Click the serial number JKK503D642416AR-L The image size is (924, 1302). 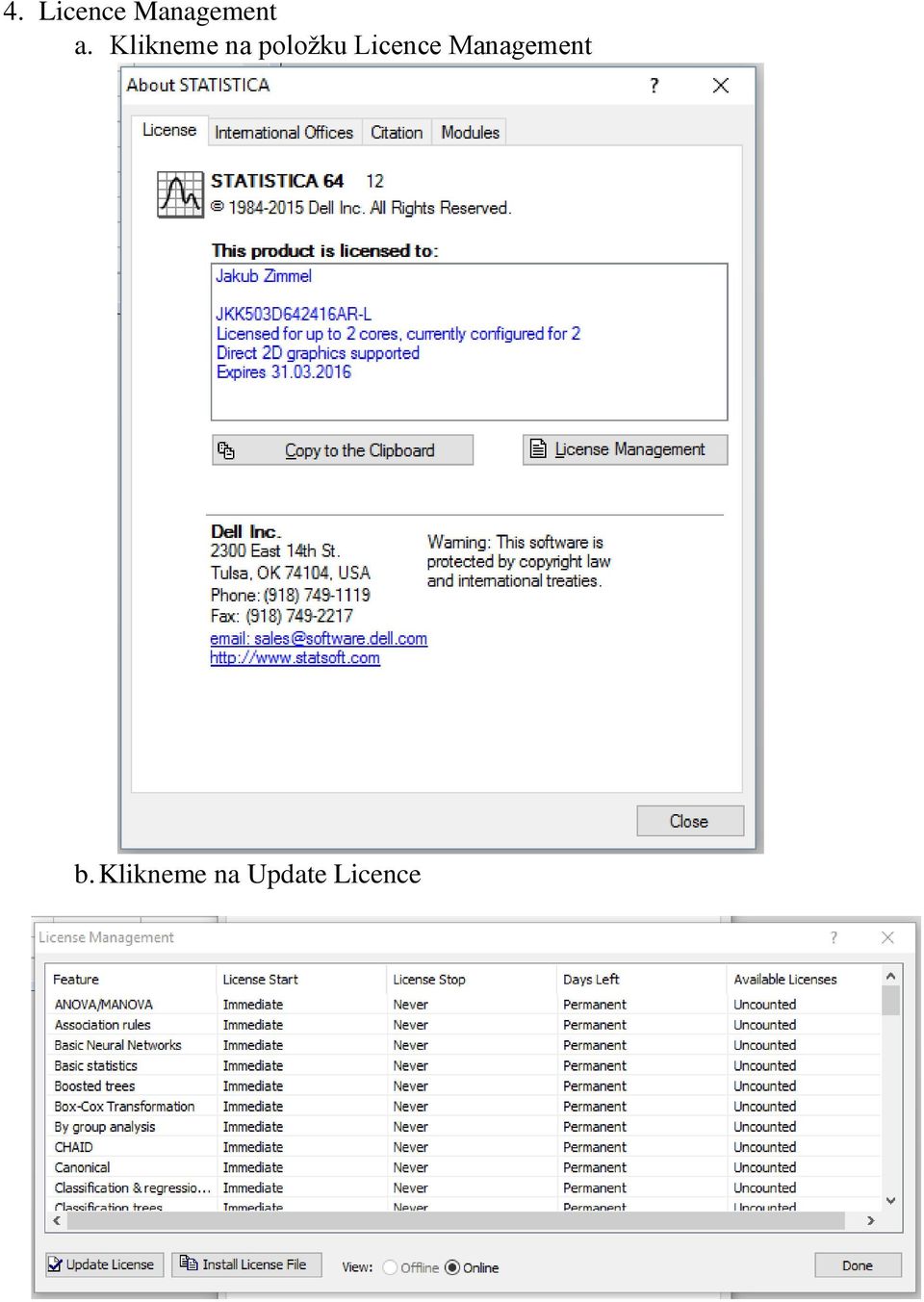(294, 315)
